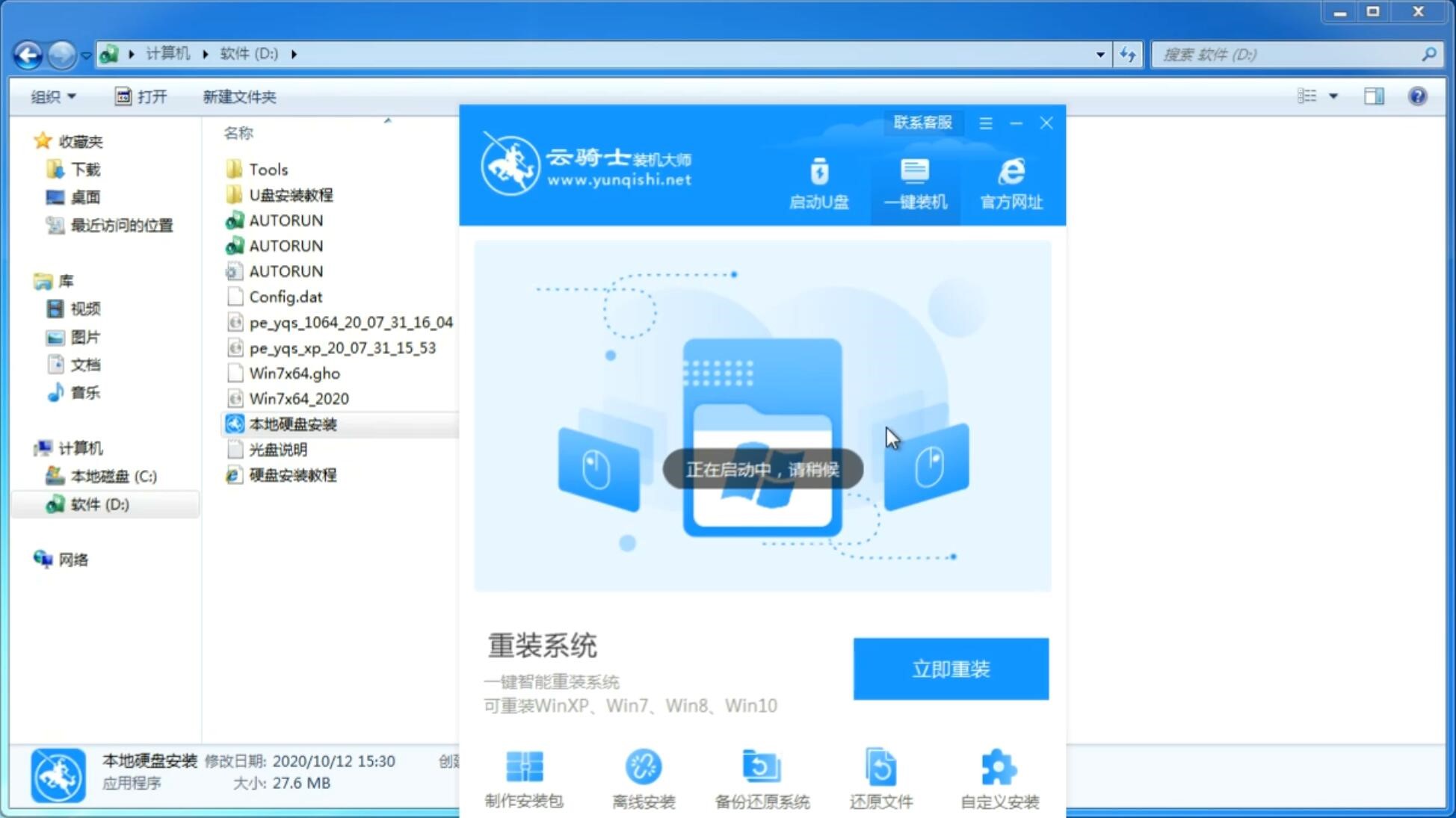Click the 官方网站 (Official Website) icon

point(1010,182)
